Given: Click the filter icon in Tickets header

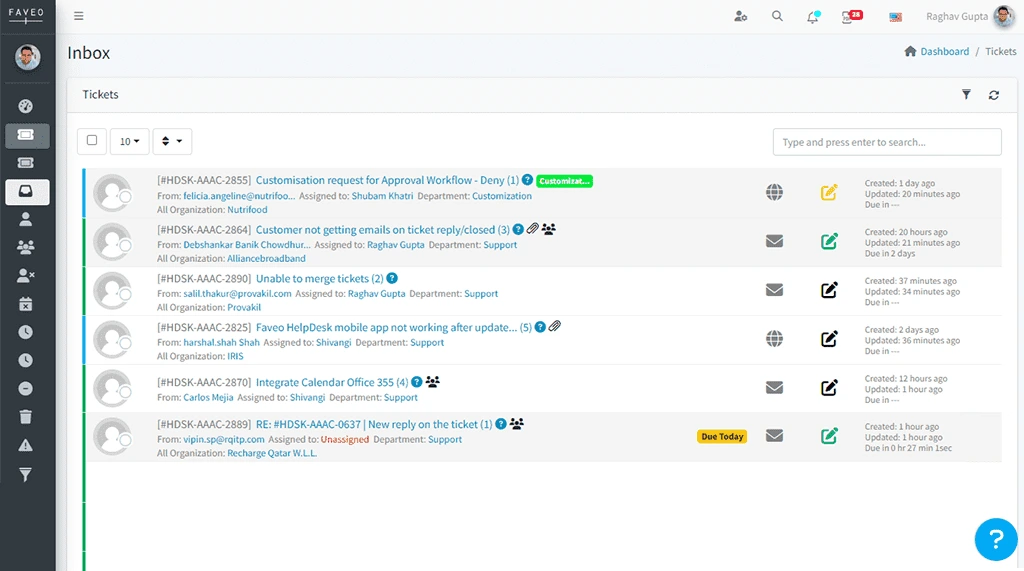Looking at the screenshot, I should click(966, 95).
